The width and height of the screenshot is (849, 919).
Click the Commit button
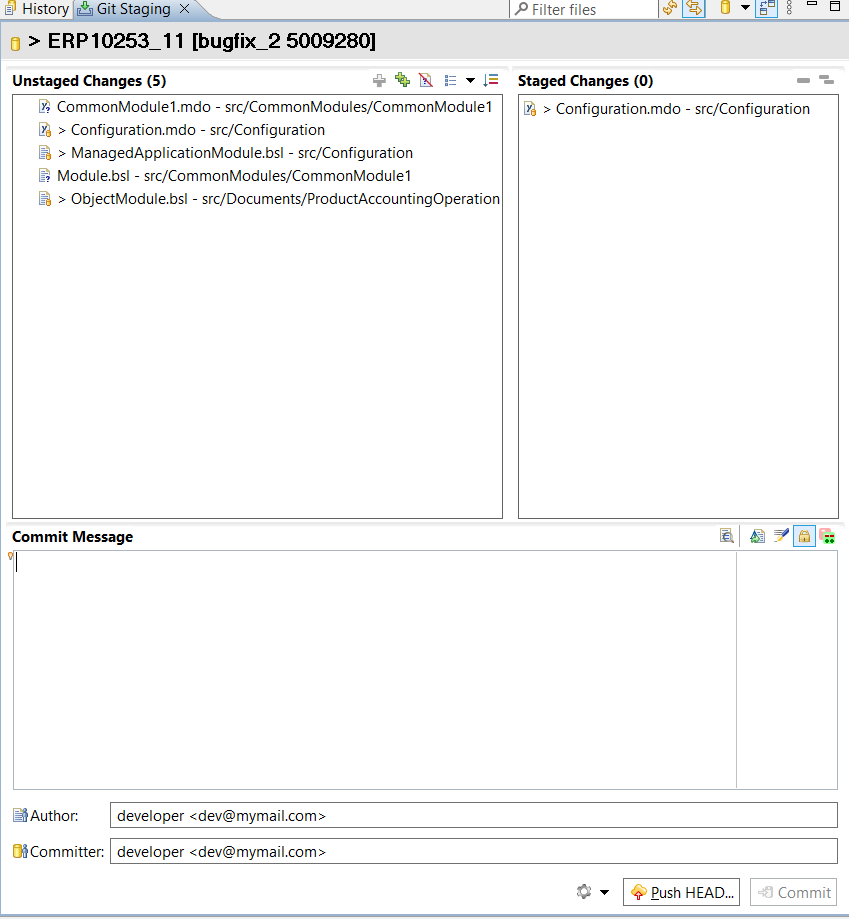pyautogui.click(x=793, y=892)
